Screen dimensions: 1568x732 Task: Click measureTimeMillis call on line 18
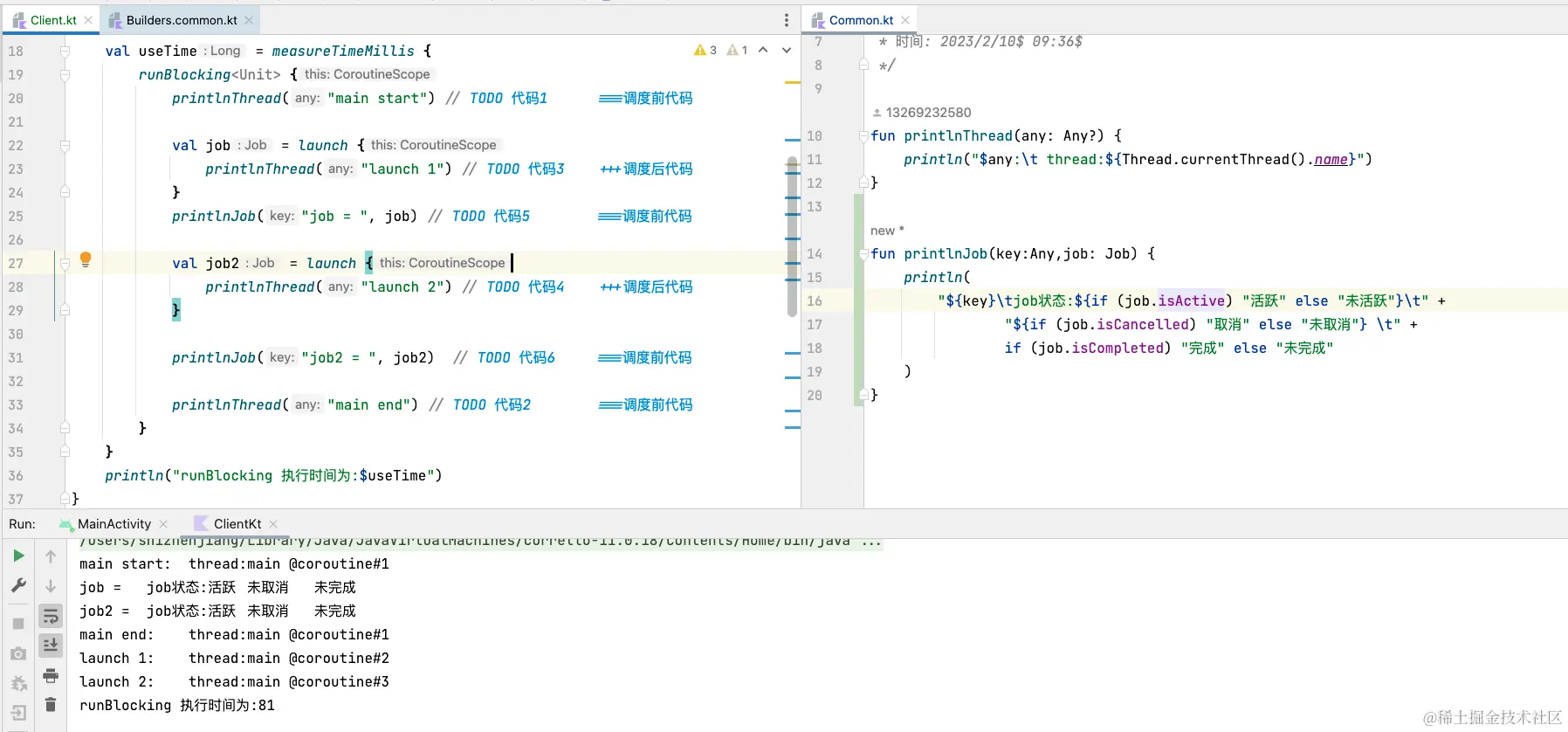pyautogui.click(x=343, y=52)
